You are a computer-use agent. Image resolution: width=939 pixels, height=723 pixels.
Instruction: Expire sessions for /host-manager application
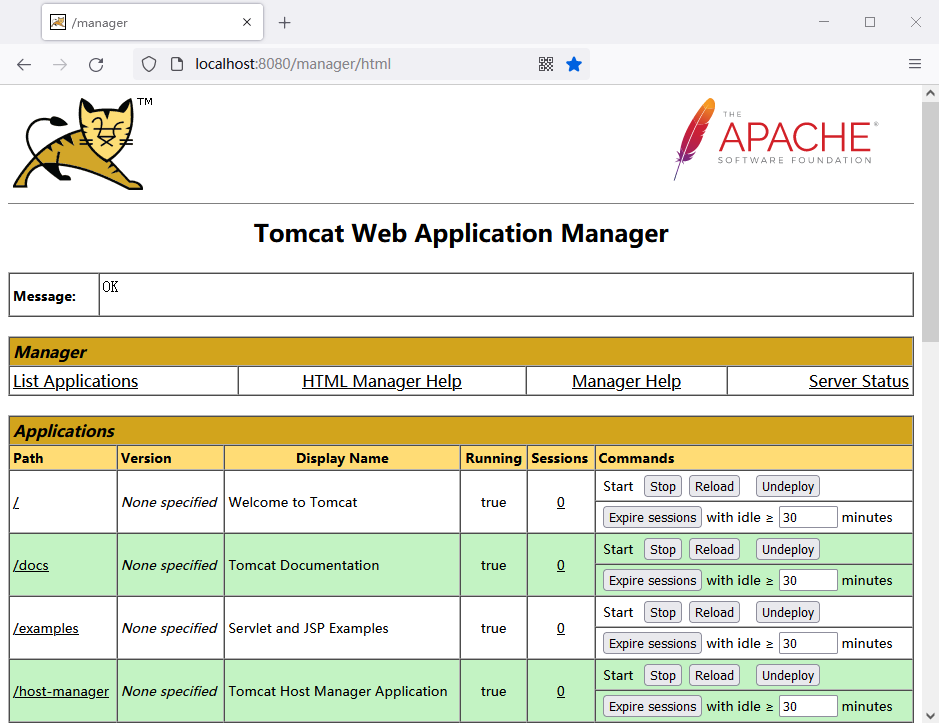pyautogui.click(x=652, y=706)
